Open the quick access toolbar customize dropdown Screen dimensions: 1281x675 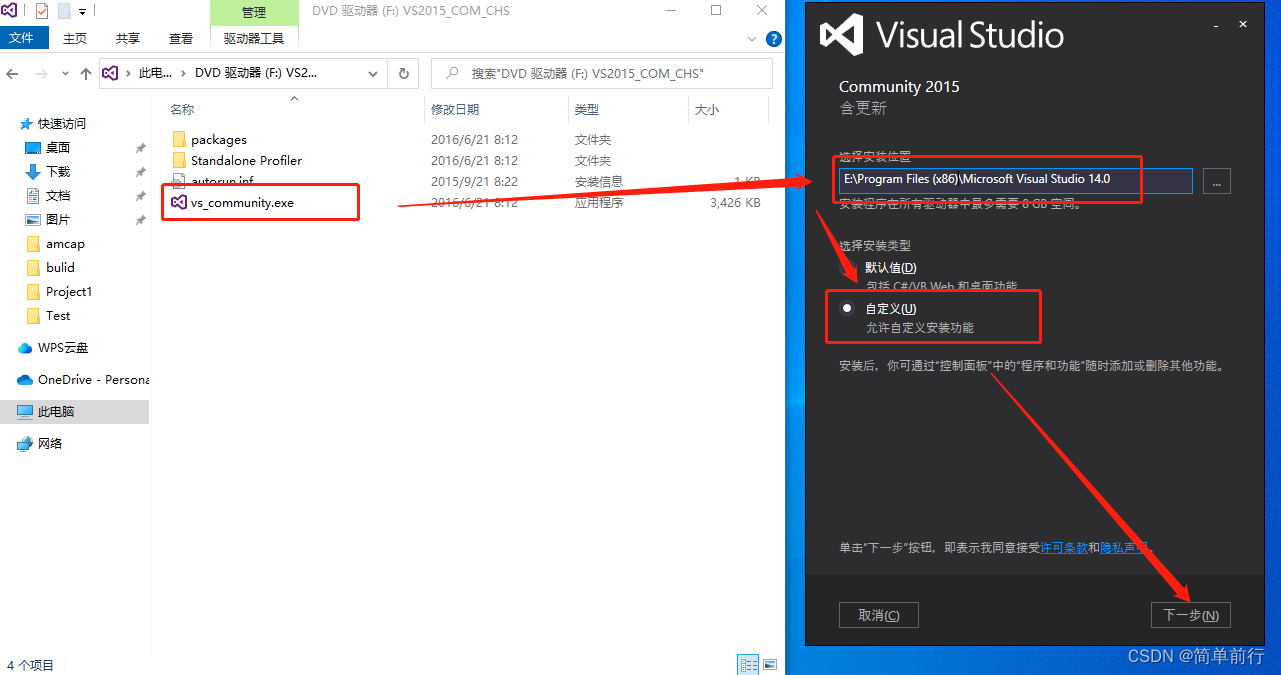tap(82, 12)
